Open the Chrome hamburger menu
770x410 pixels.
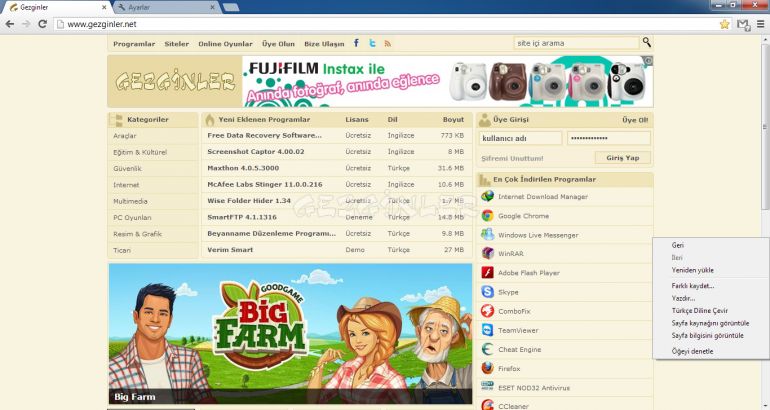tap(761, 24)
